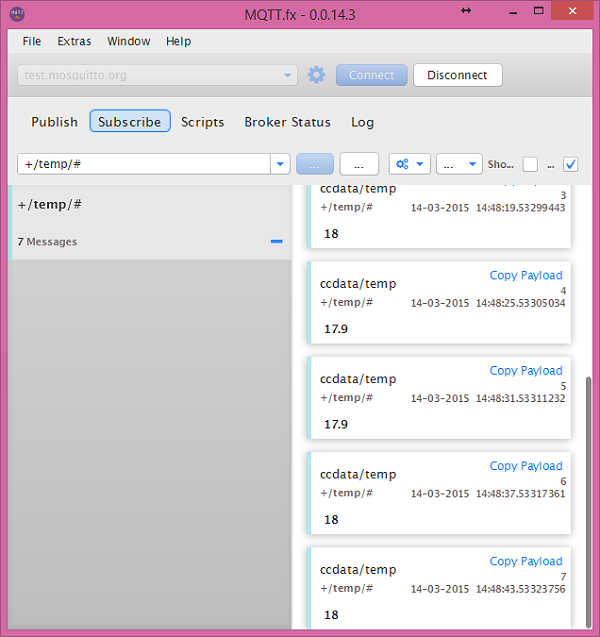Image resolution: width=600 pixels, height=637 pixels.
Task: Click timestamp 14:48:25.53305034 of message 4
Action: (520, 303)
